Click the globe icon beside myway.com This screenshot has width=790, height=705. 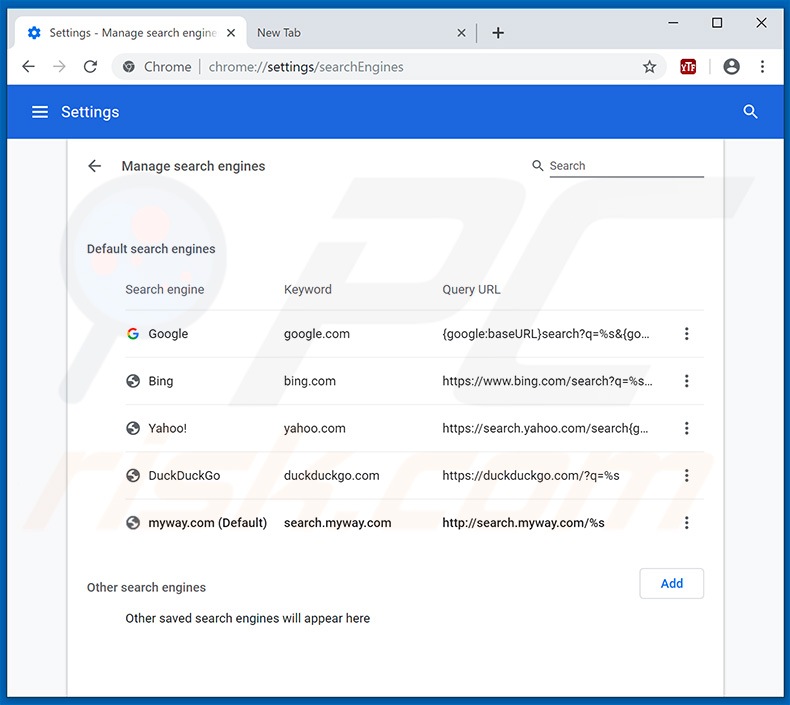[x=133, y=523]
